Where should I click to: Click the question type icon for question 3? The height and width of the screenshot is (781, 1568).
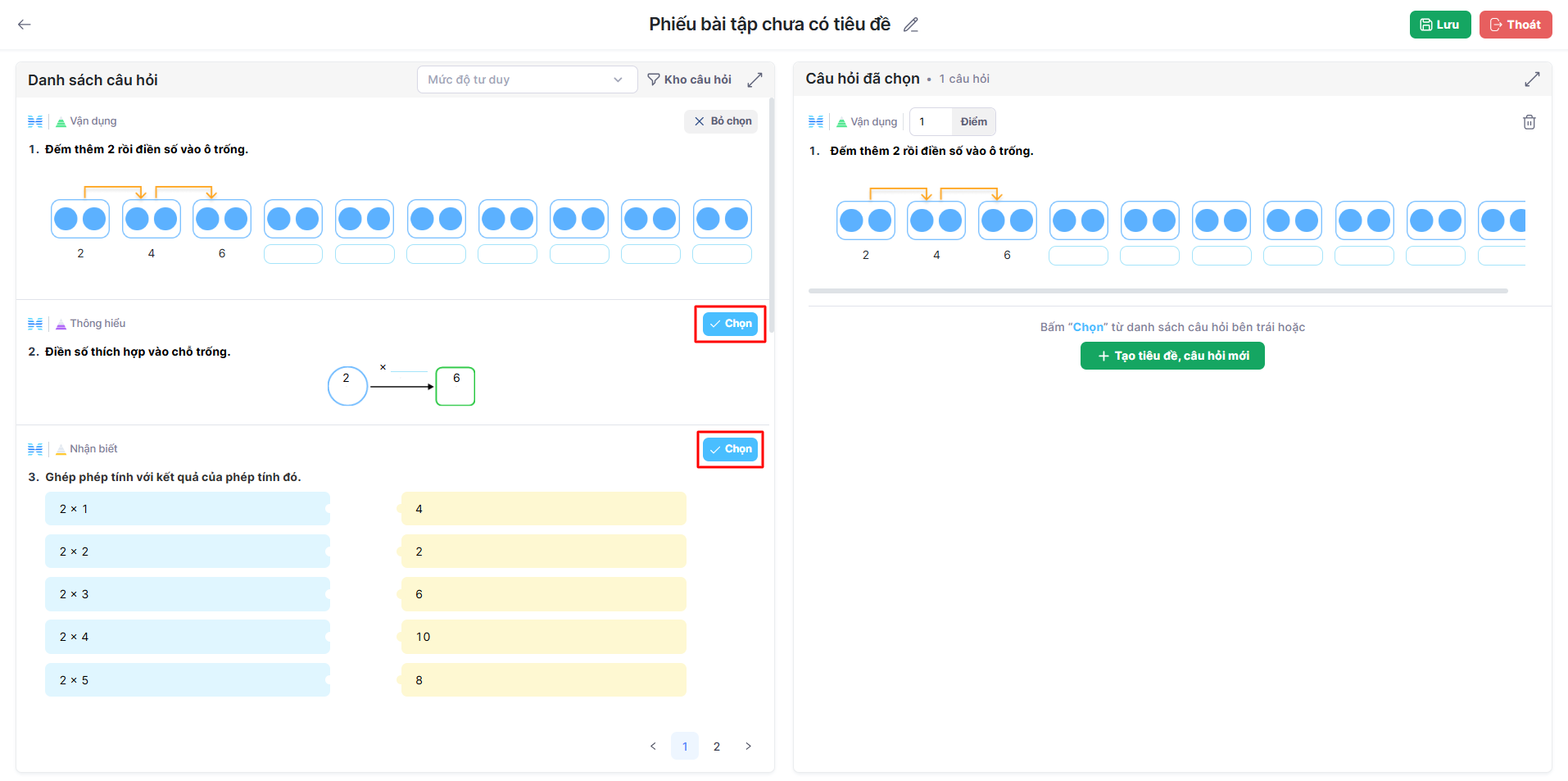35,449
